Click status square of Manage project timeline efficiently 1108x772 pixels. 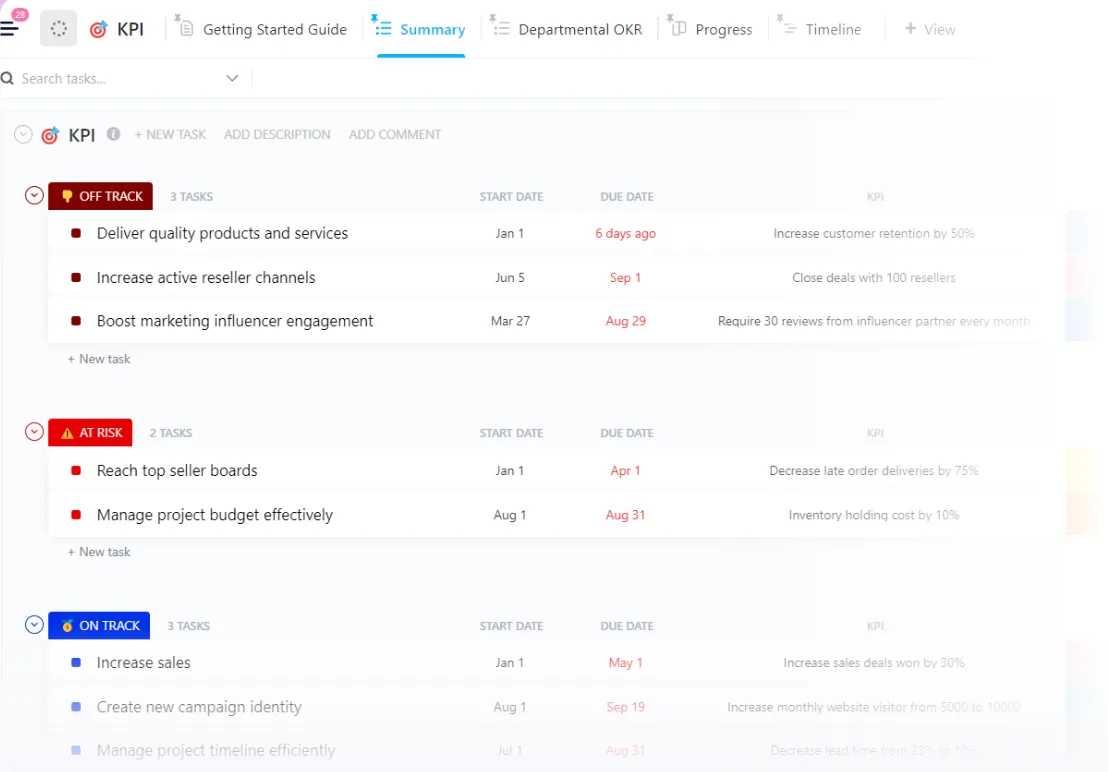pos(76,750)
